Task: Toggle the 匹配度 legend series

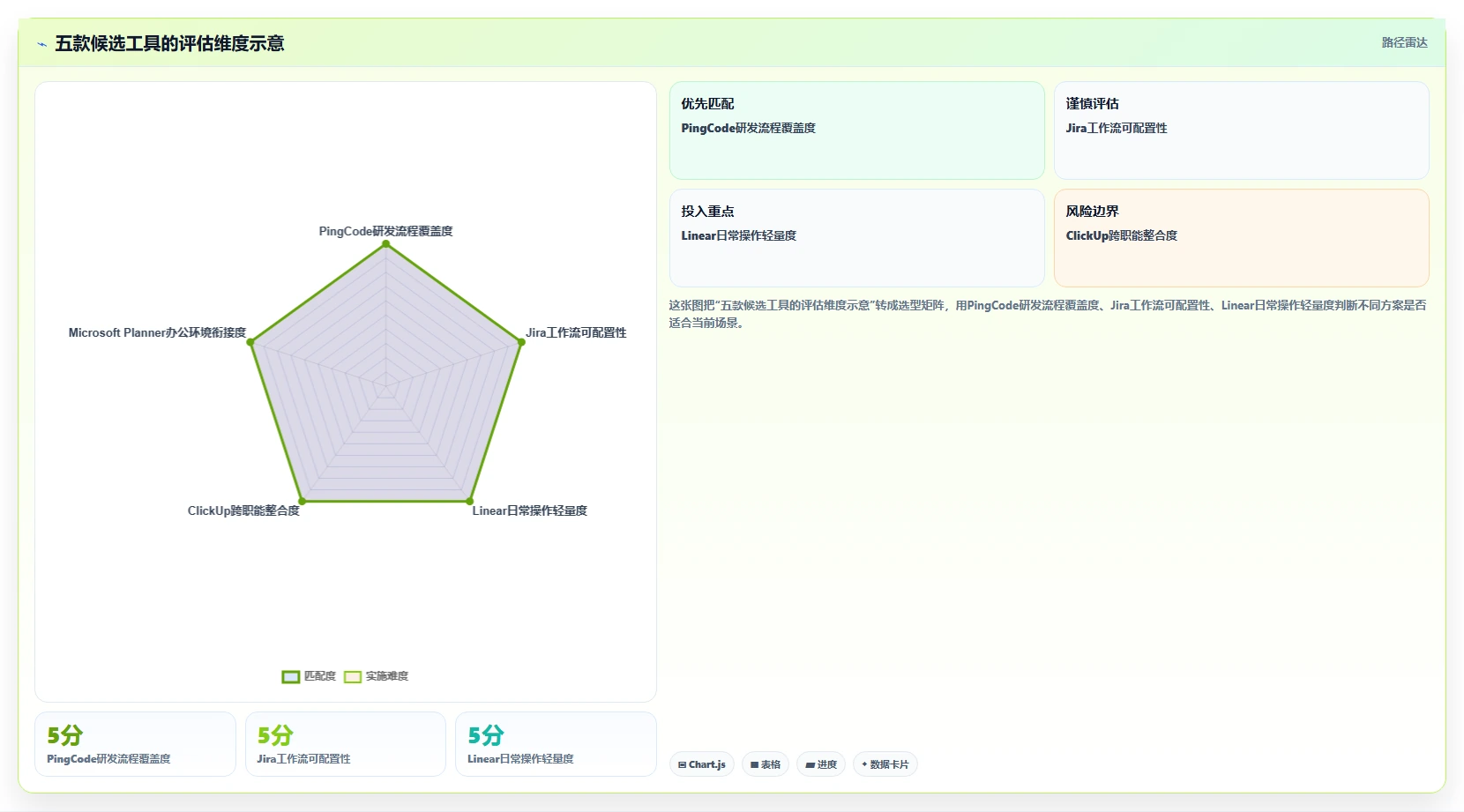Action: coord(309,676)
